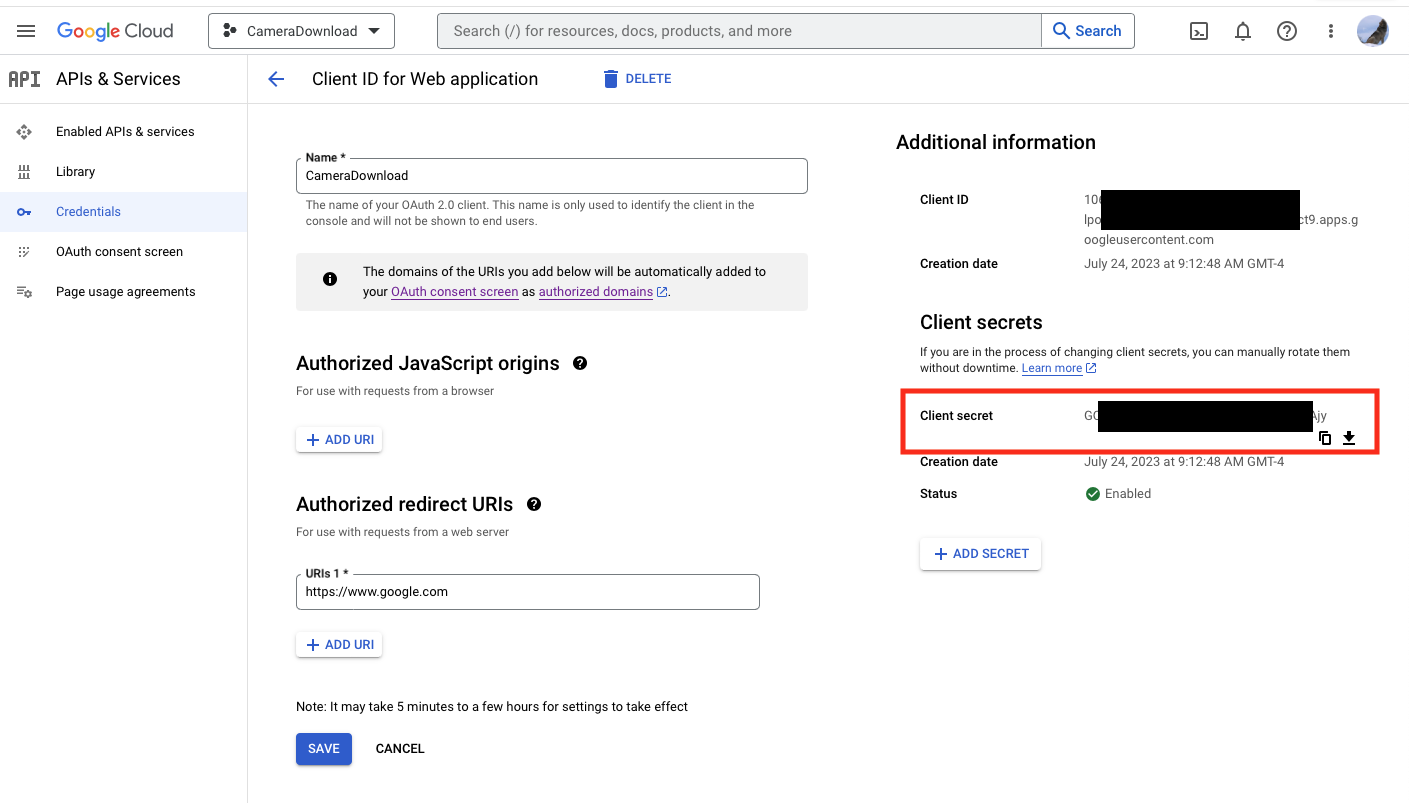Open the CameraDownload project selector dropdown
Image resolution: width=1409 pixels, height=803 pixels.
click(x=301, y=31)
